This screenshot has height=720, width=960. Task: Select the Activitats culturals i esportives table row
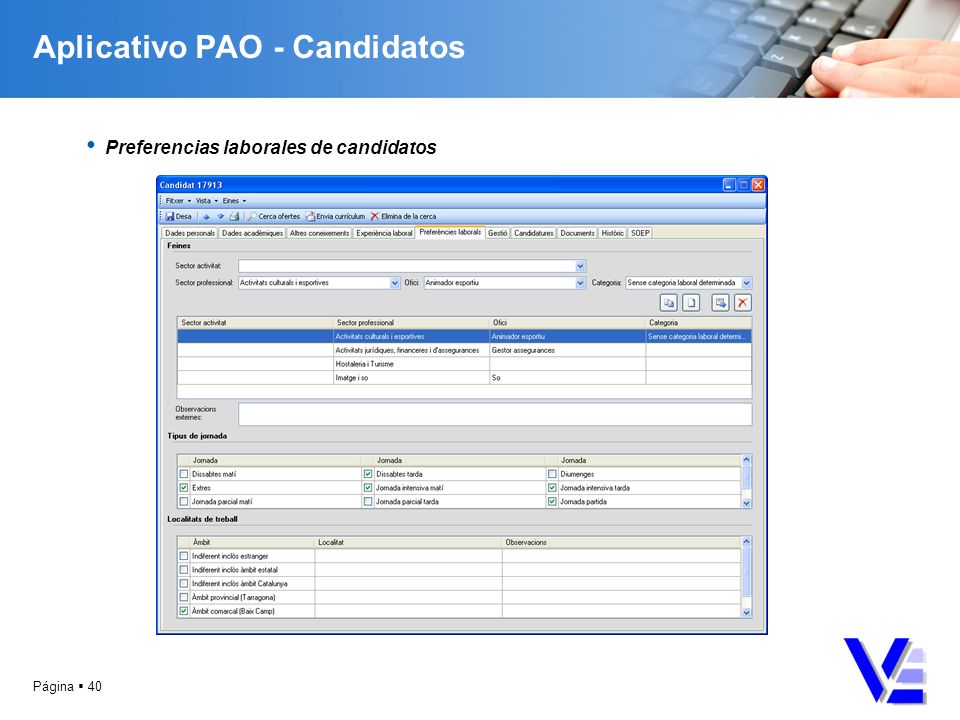(464, 337)
